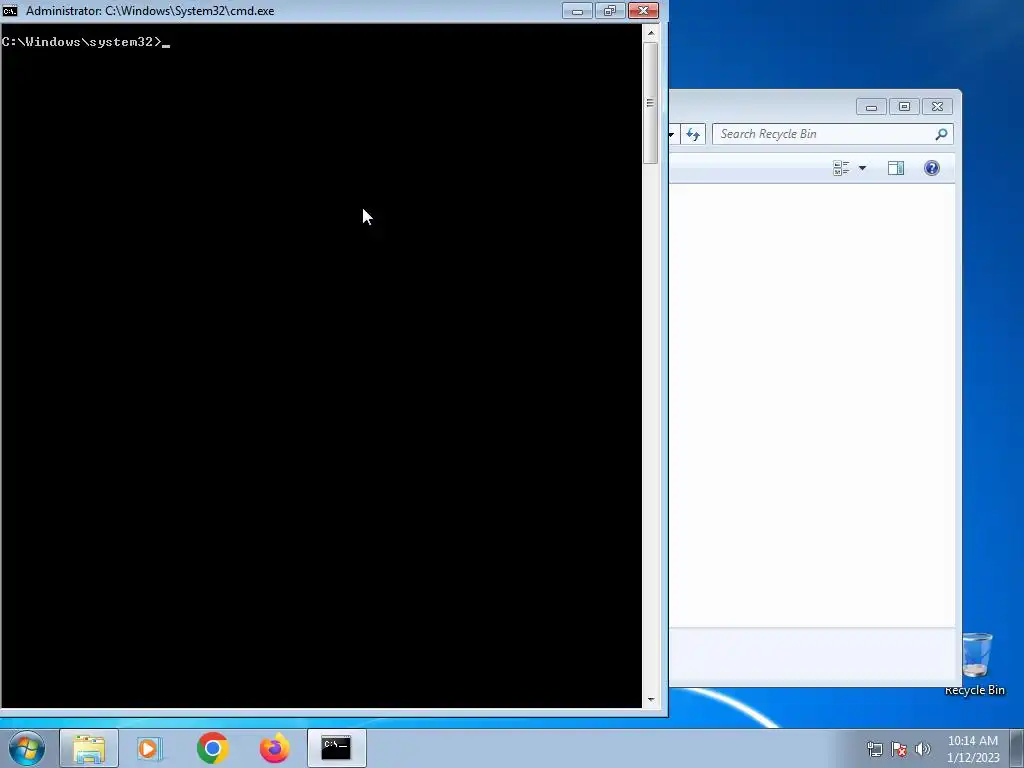Image resolution: width=1024 pixels, height=768 pixels.
Task: Restore down the cmd.exe window
Action: pos(610,11)
